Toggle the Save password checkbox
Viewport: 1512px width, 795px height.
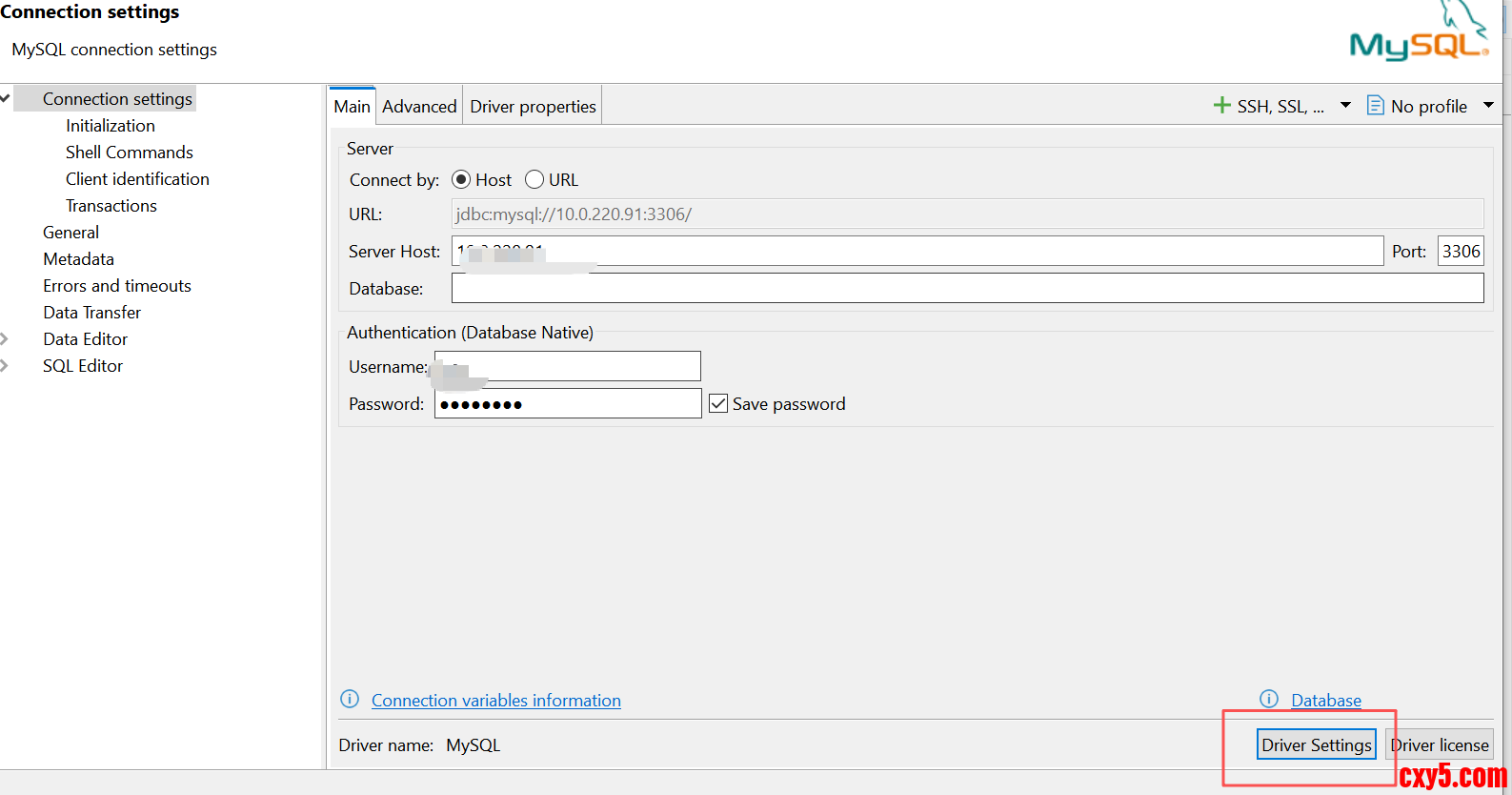(x=718, y=403)
